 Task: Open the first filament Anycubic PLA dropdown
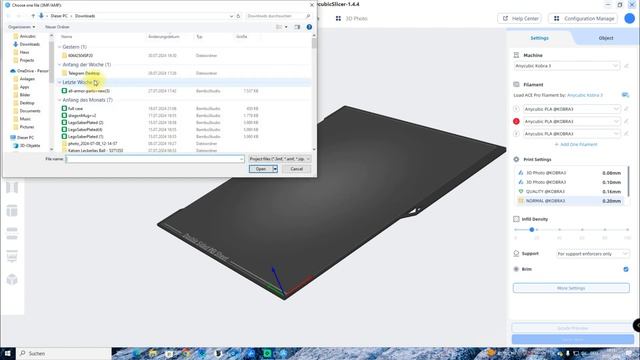572,109
